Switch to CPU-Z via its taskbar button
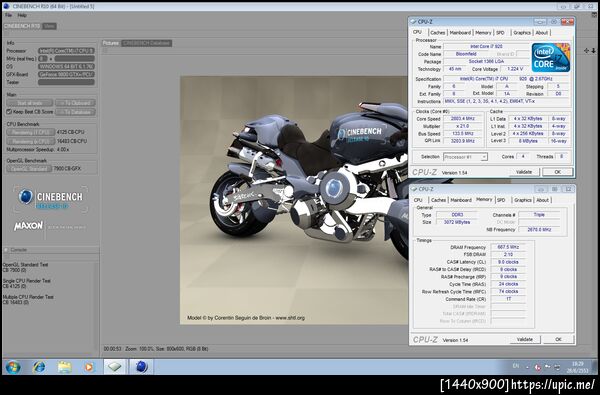Screen dimensions: 600x395 point(115,367)
